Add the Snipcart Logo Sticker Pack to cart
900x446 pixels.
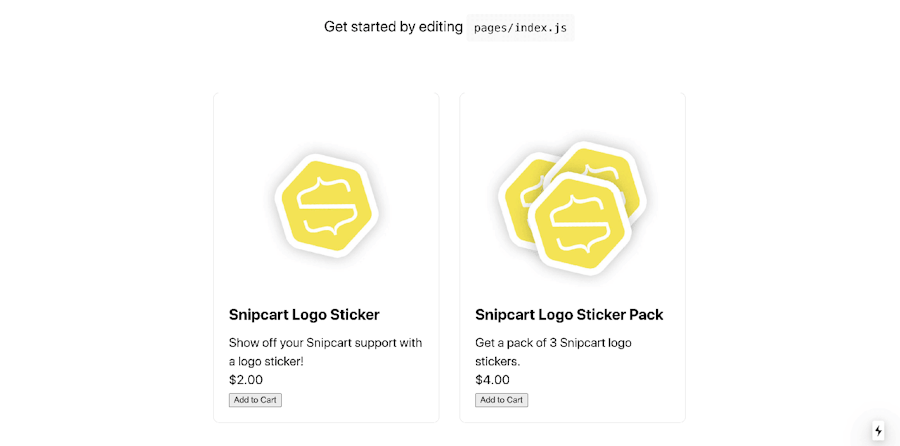click(x=501, y=400)
